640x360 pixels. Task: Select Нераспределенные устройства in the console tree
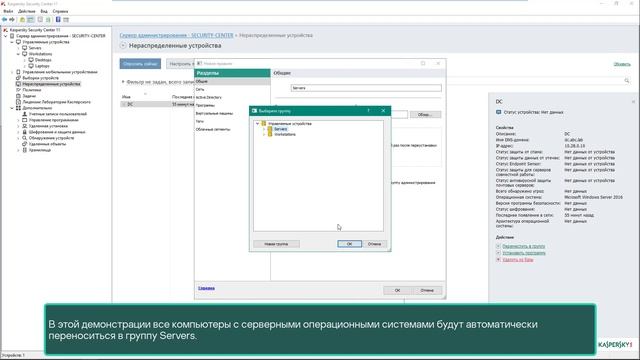51,84
